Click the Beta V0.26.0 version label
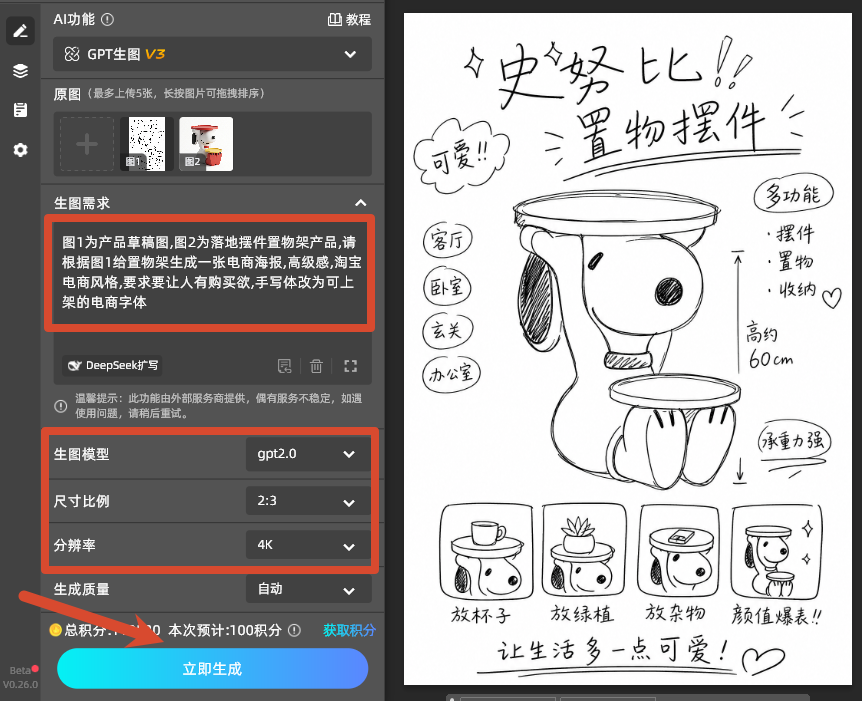This screenshot has width=862, height=701. click(20, 677)
